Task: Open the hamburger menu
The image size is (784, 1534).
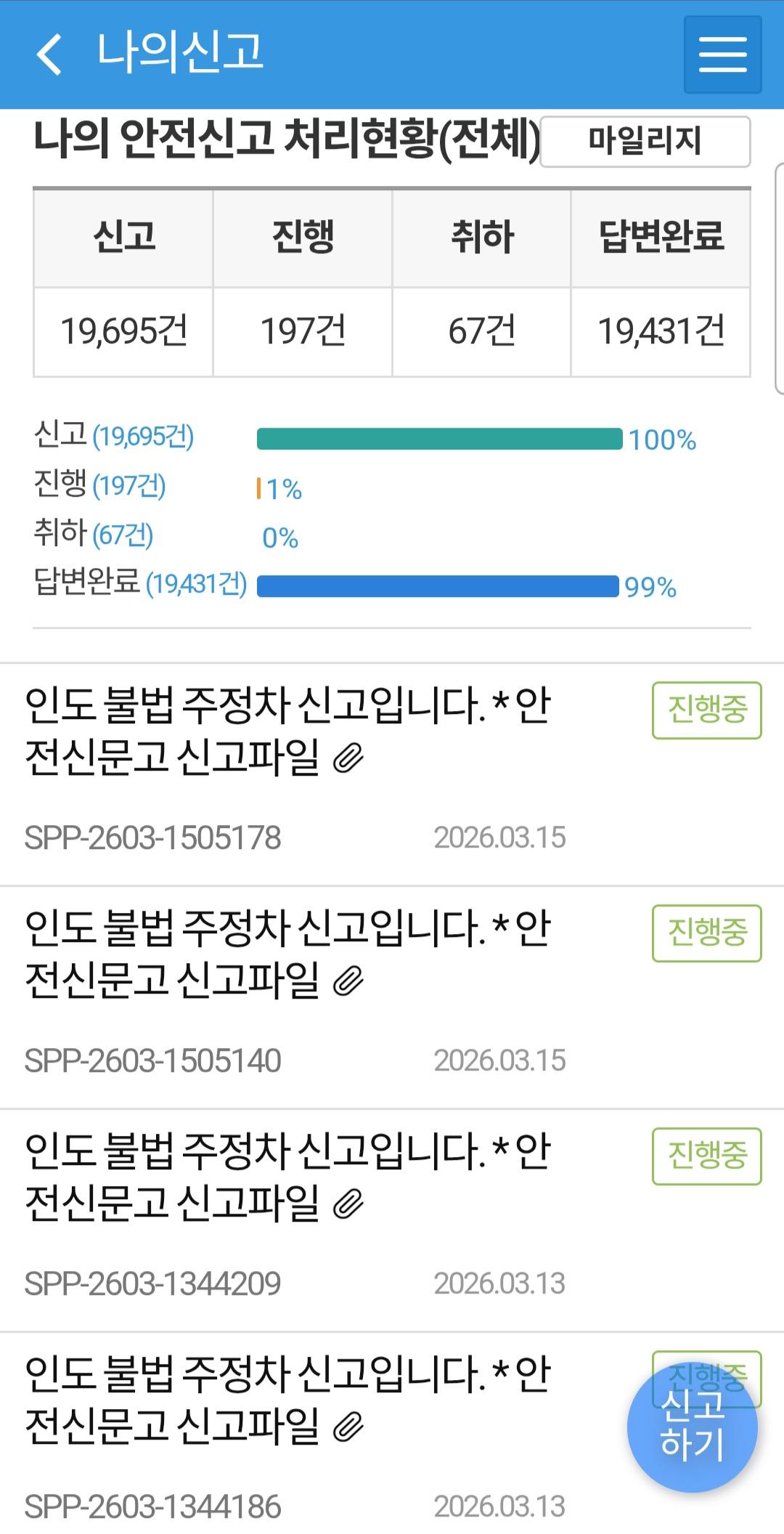Action: click(x=722, y=55)
